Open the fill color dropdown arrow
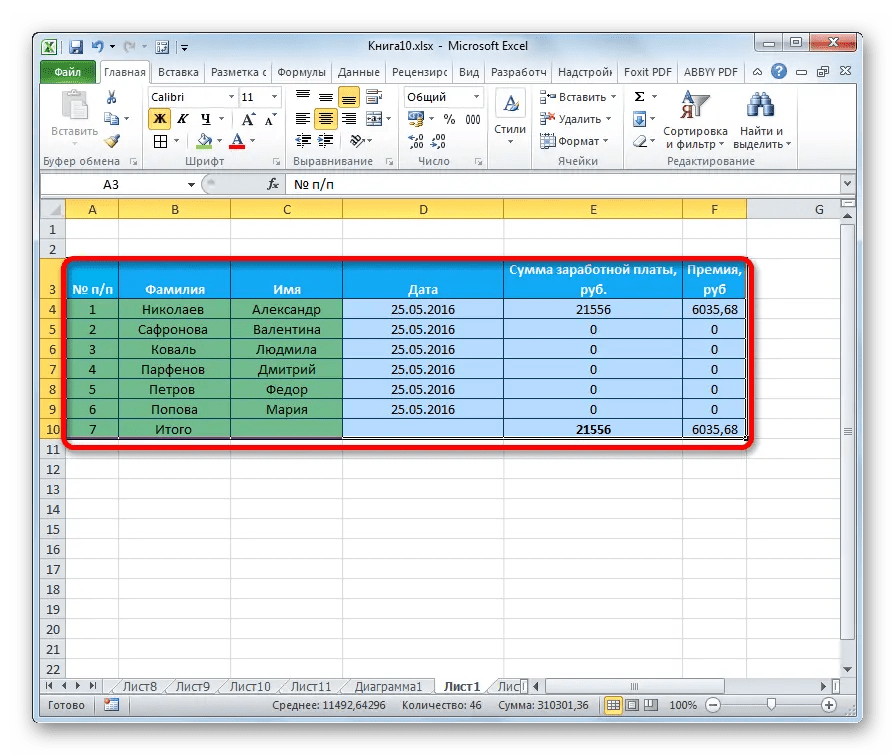Screen dimensions: 896x756 (218, 140)
